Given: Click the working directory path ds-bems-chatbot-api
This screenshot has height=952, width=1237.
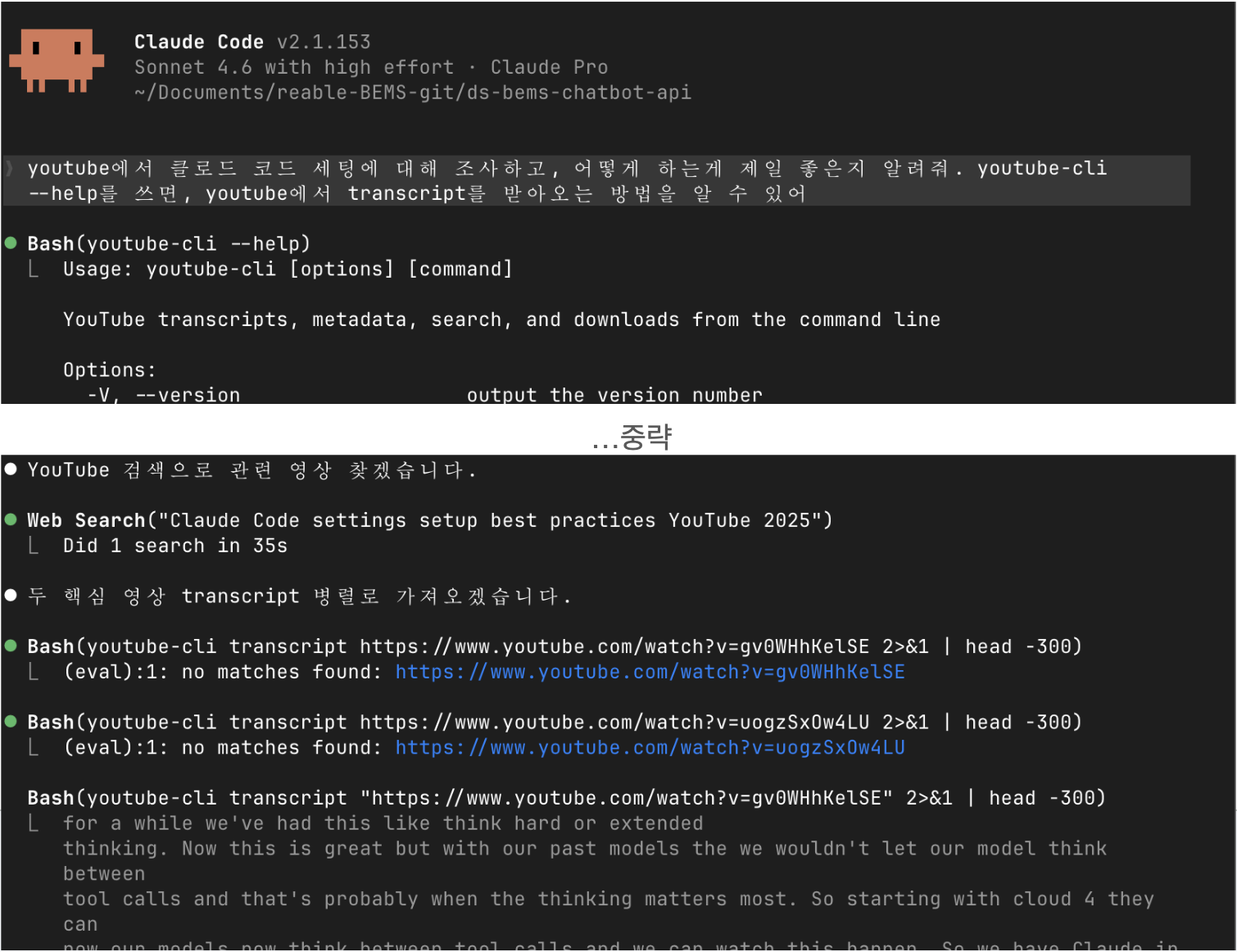Looking at the screenshot, I should pyautogui.click(x=413, y=93).
